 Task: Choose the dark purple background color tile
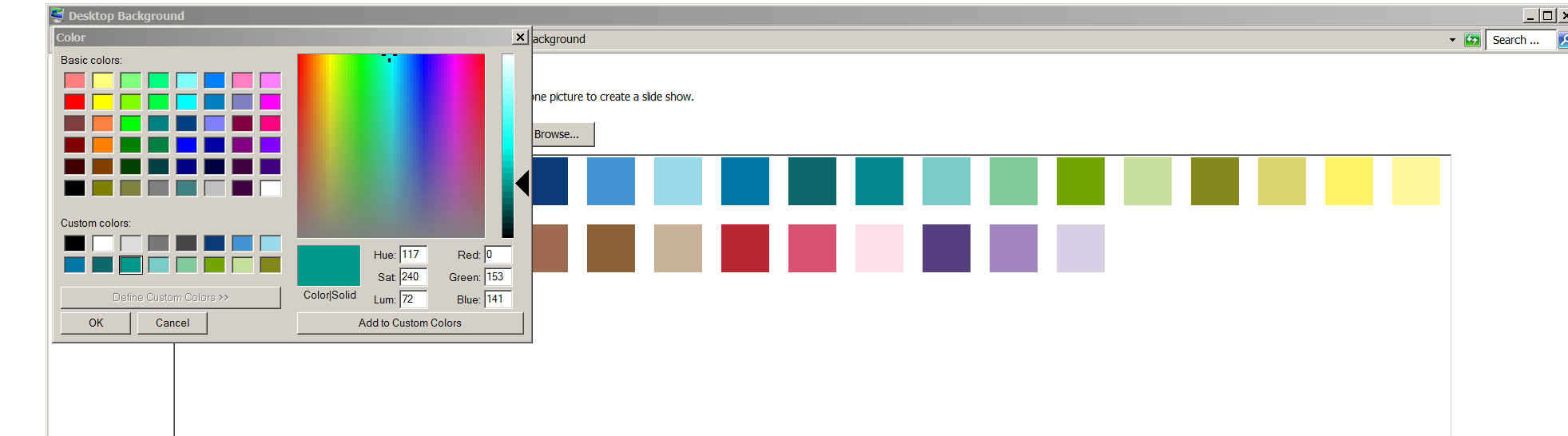(946, 248)
